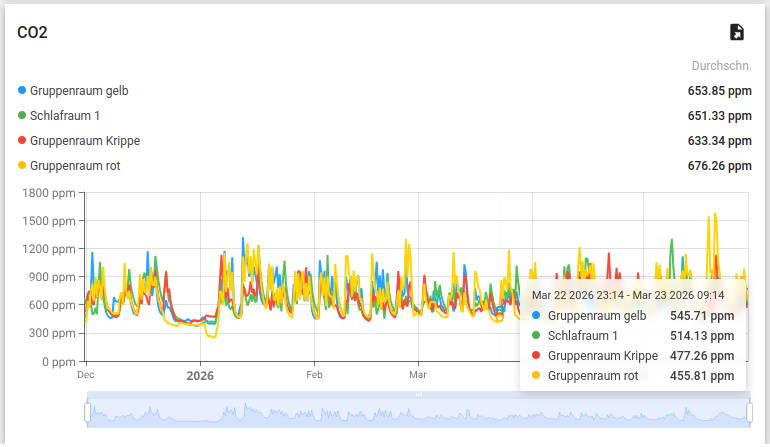
Task: Click the 1200 ppm axis label
Action: (49, 249)
